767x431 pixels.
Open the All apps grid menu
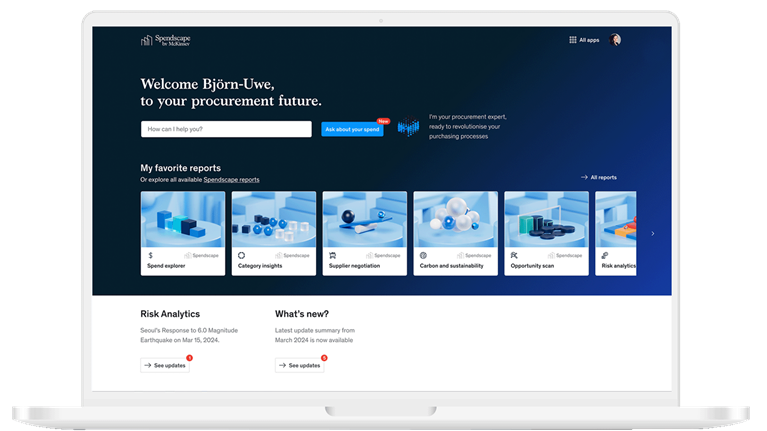click(x=583, y=40)
